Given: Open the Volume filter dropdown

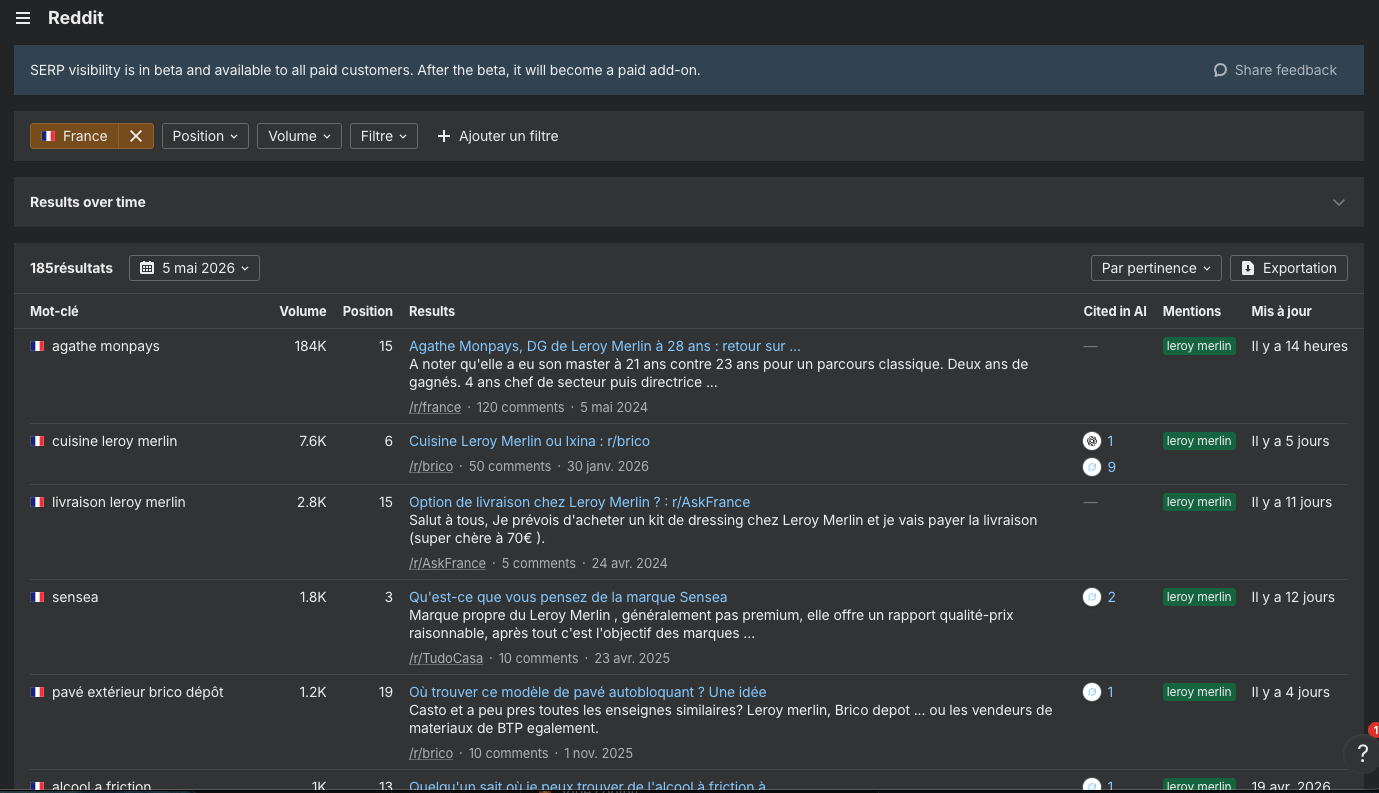Looking at the screenshot, I should point(299,136).
